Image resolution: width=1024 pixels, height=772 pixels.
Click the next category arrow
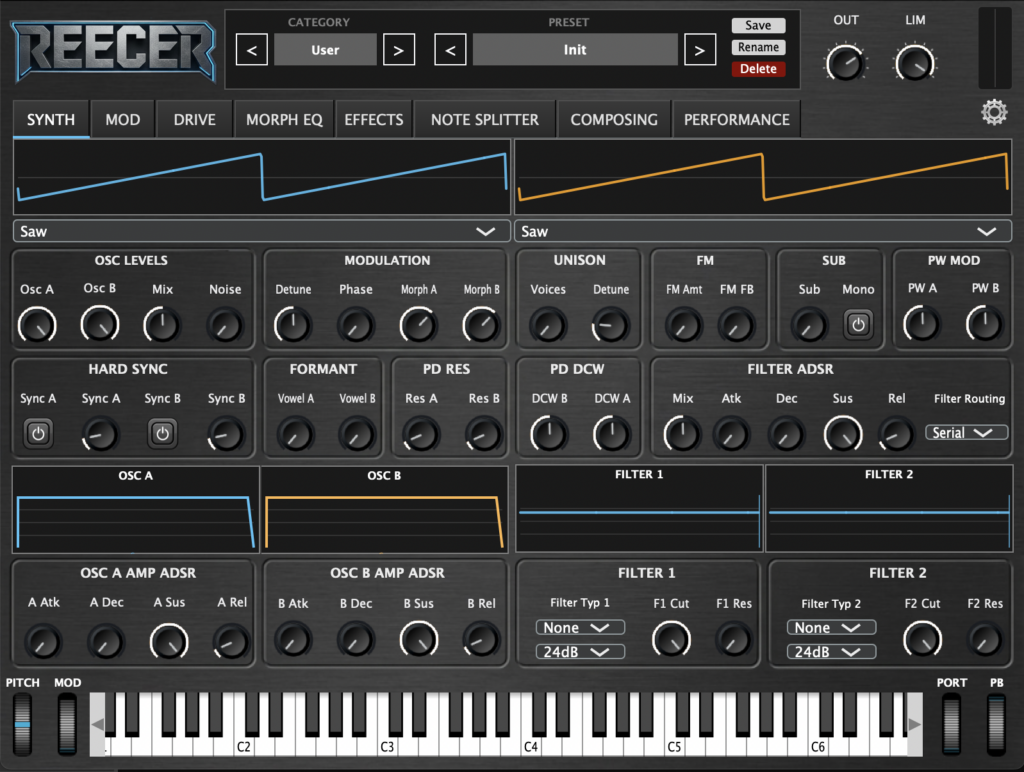point(399,50)
